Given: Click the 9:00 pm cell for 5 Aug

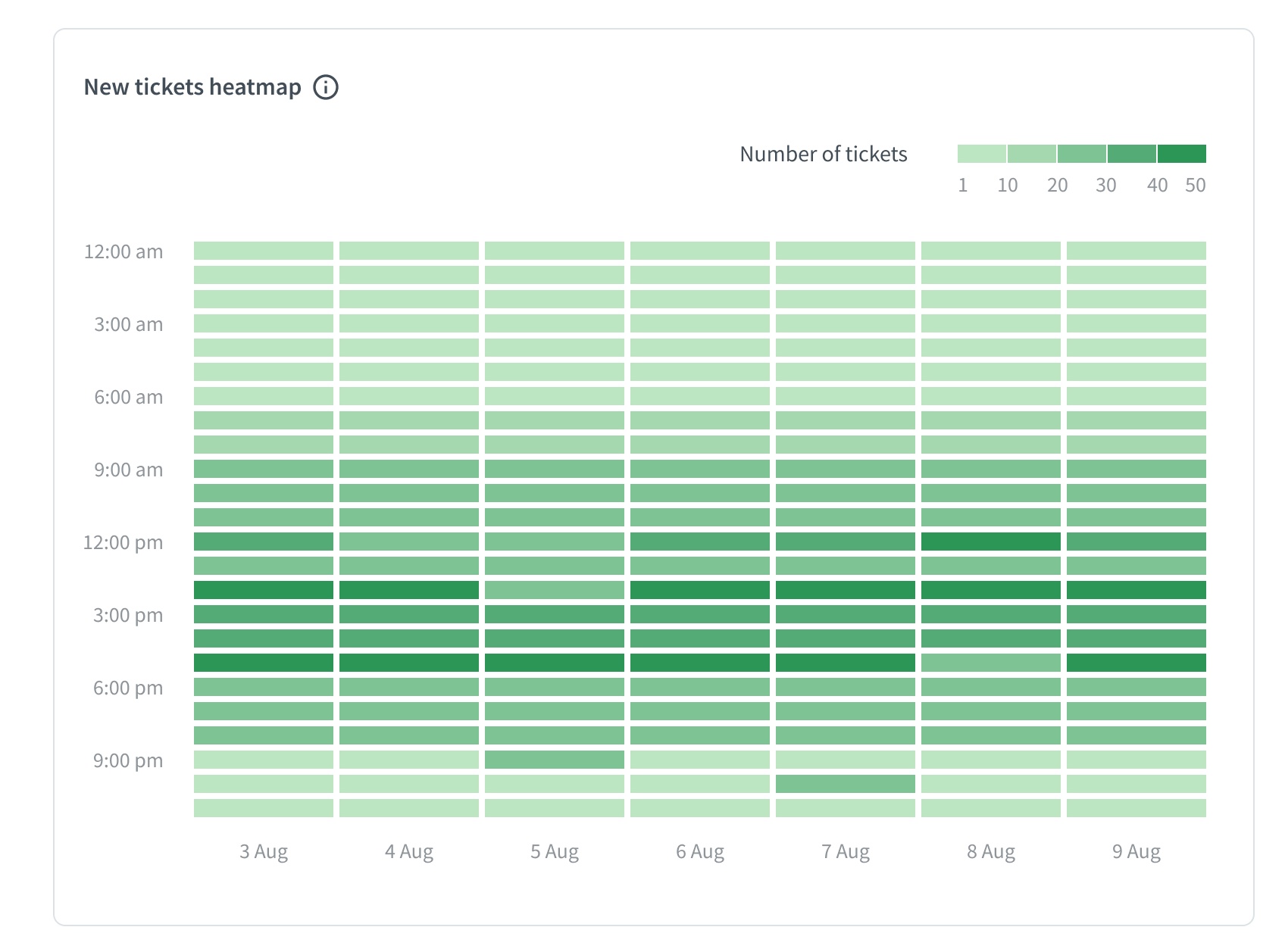Looking at the screenshot, I should pyautogui.click(x=554, y=760).
